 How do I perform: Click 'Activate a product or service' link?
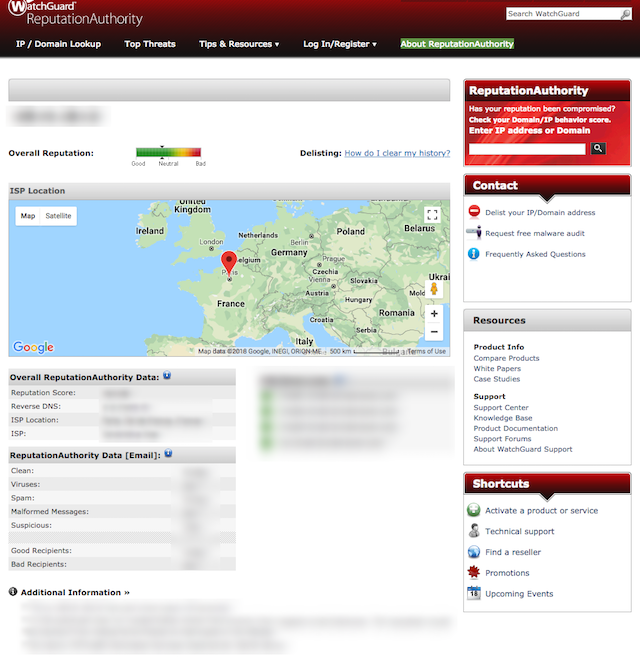coord(541,511)
